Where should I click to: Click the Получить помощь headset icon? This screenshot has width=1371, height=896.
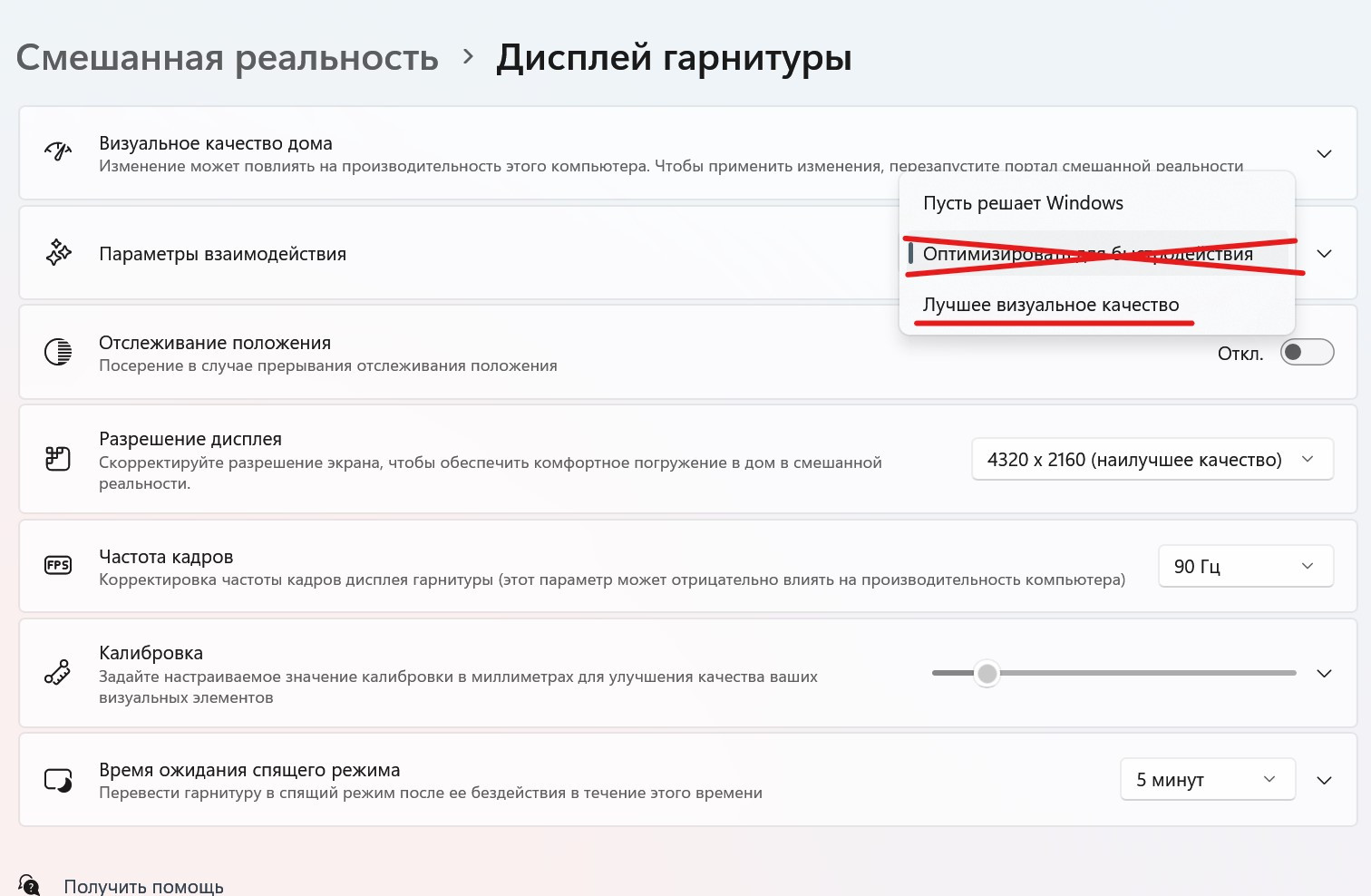pyautogui.click(x=30, y=885)
